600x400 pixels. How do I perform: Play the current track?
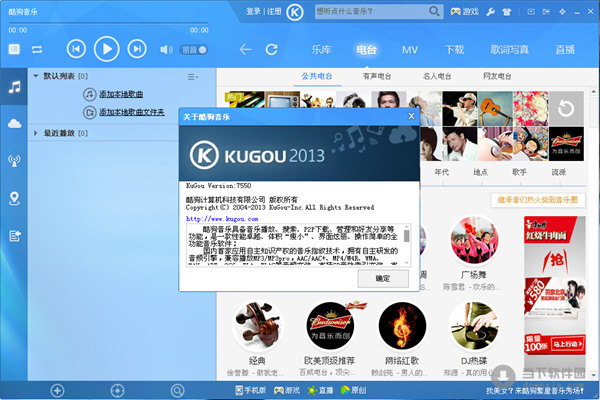(106, 49)
